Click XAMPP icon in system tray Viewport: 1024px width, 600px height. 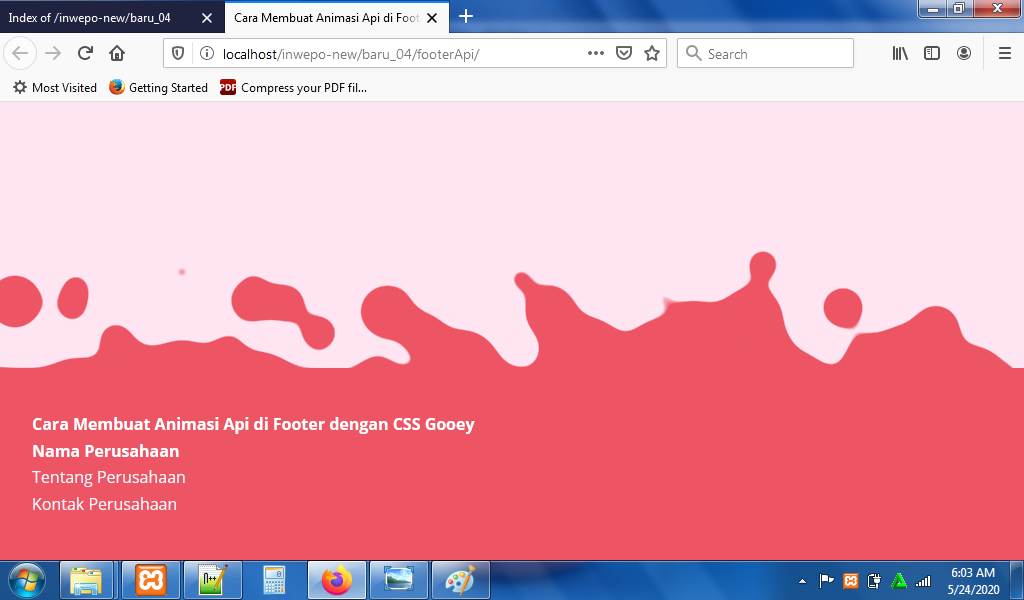click(x=850, y=580)
